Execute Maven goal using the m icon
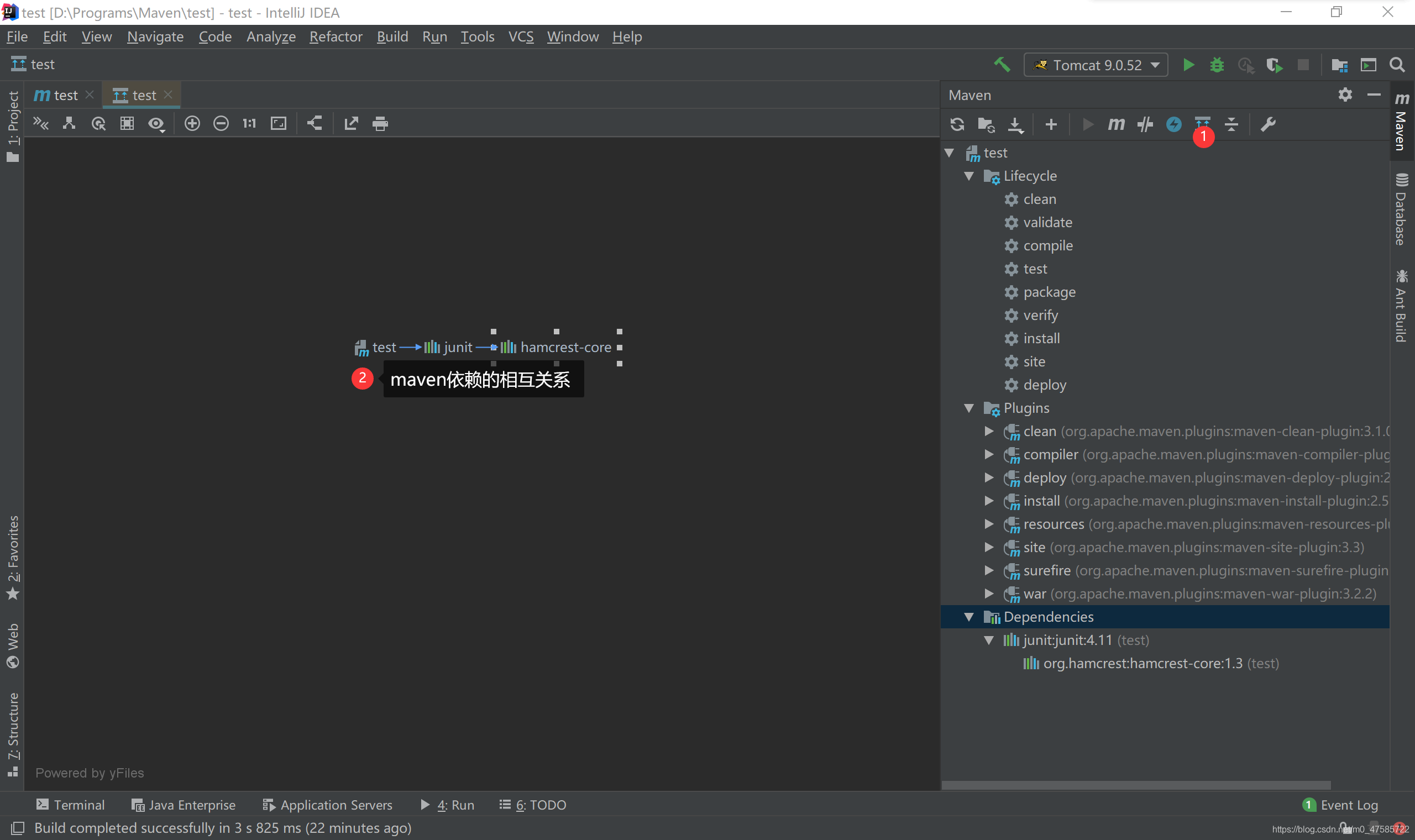This screenshot has height=840, width=1415. (x=1115, y=124)
